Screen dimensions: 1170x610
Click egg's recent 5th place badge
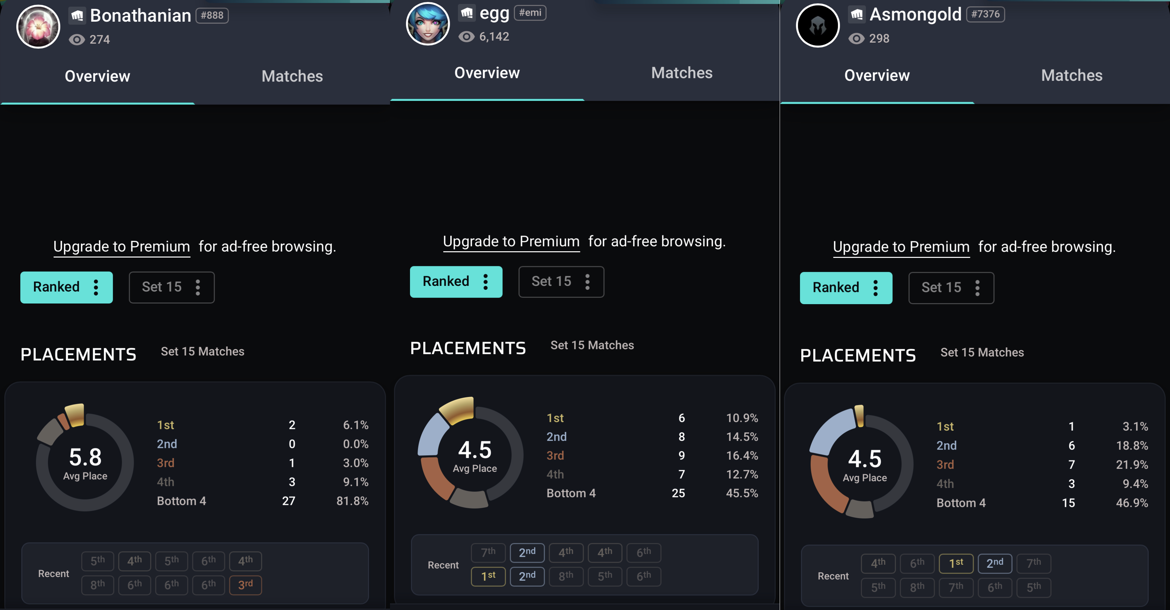coord(604,576)
